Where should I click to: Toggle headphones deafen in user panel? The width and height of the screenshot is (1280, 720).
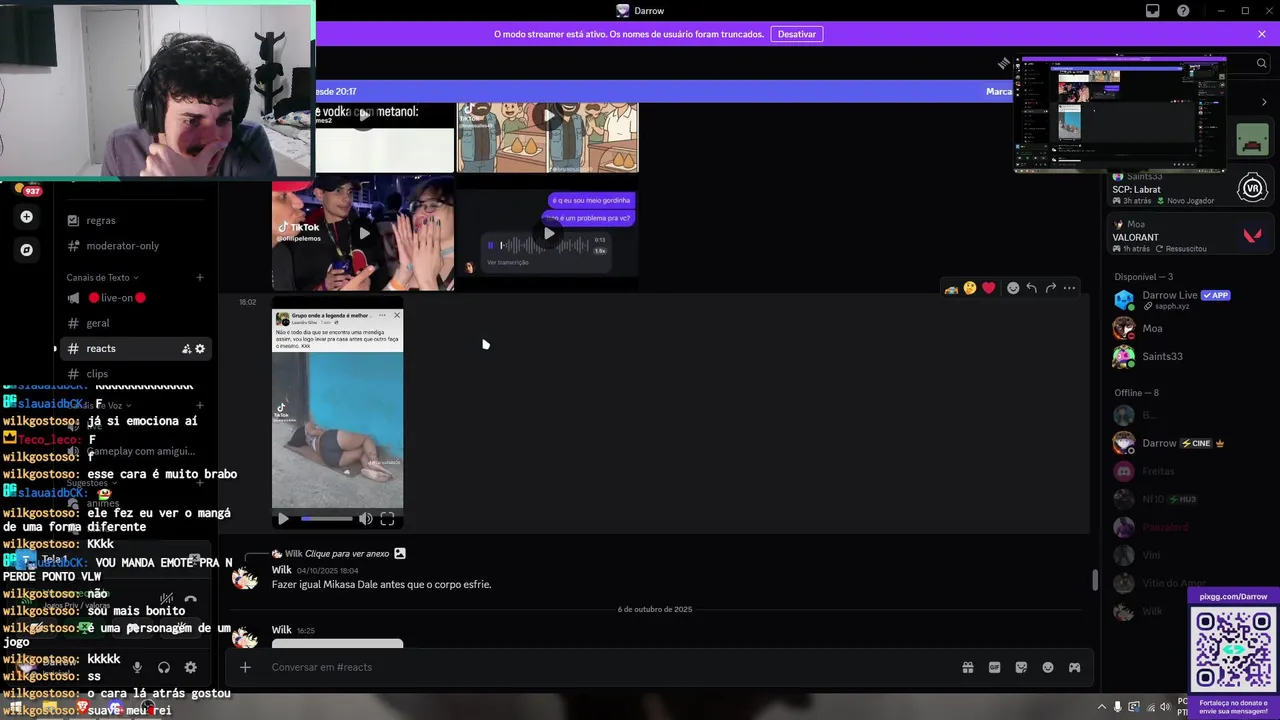[x=164, y=667]
